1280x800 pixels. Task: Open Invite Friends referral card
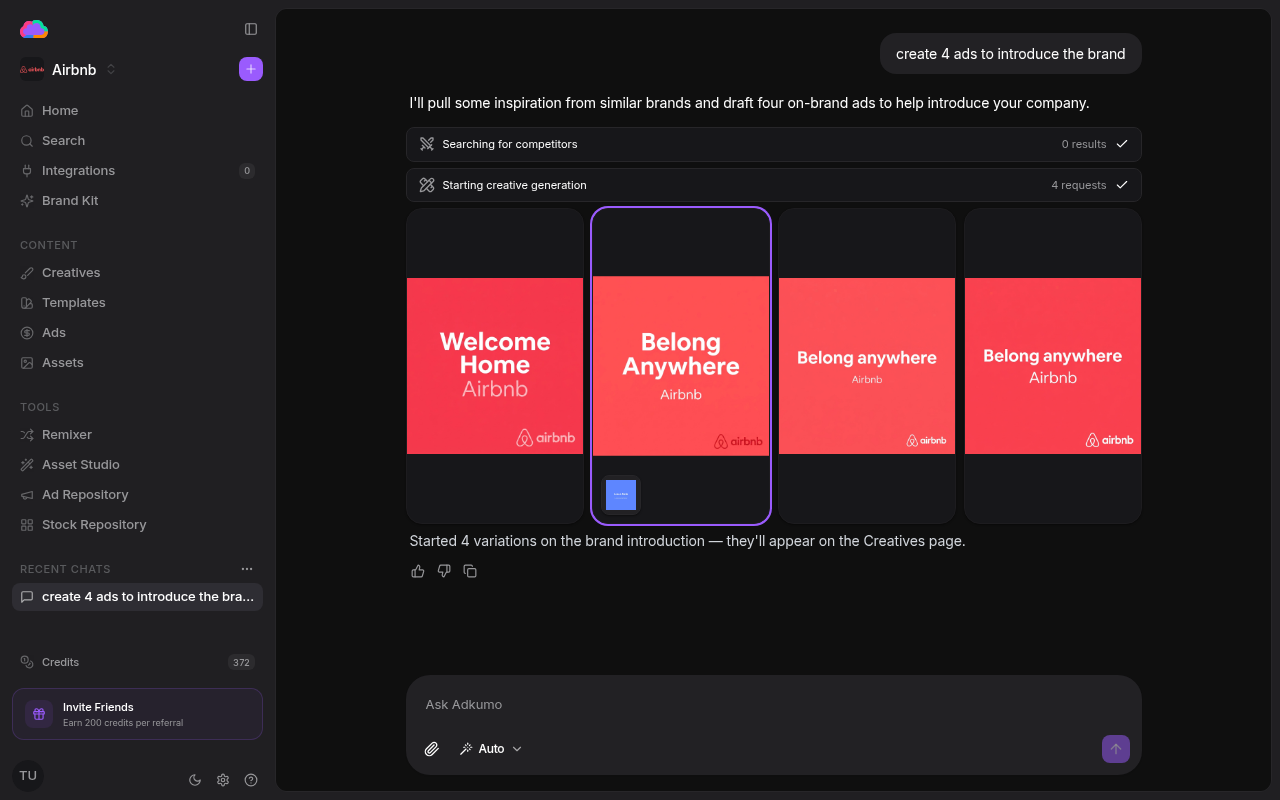[137, 714]
